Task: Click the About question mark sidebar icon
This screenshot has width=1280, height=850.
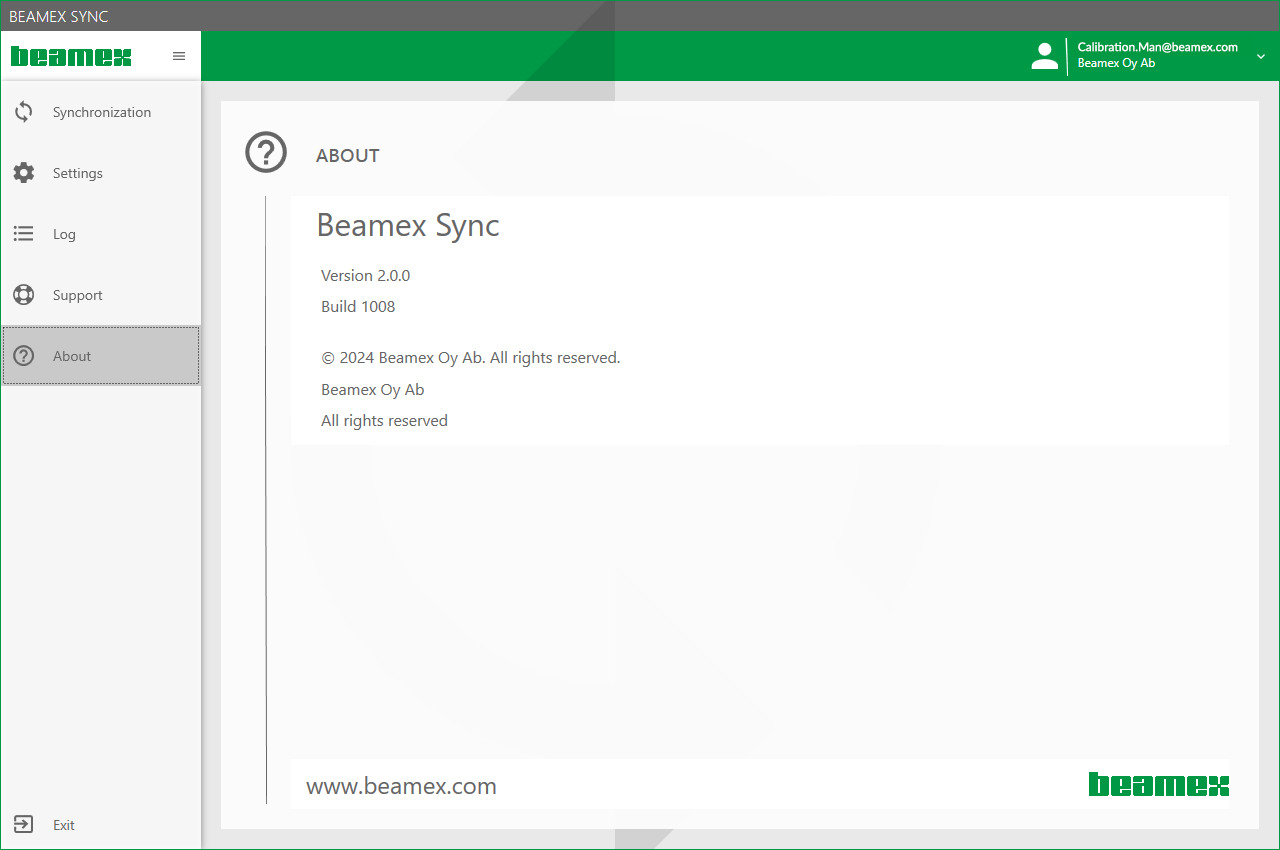Action: coord(23,356)
